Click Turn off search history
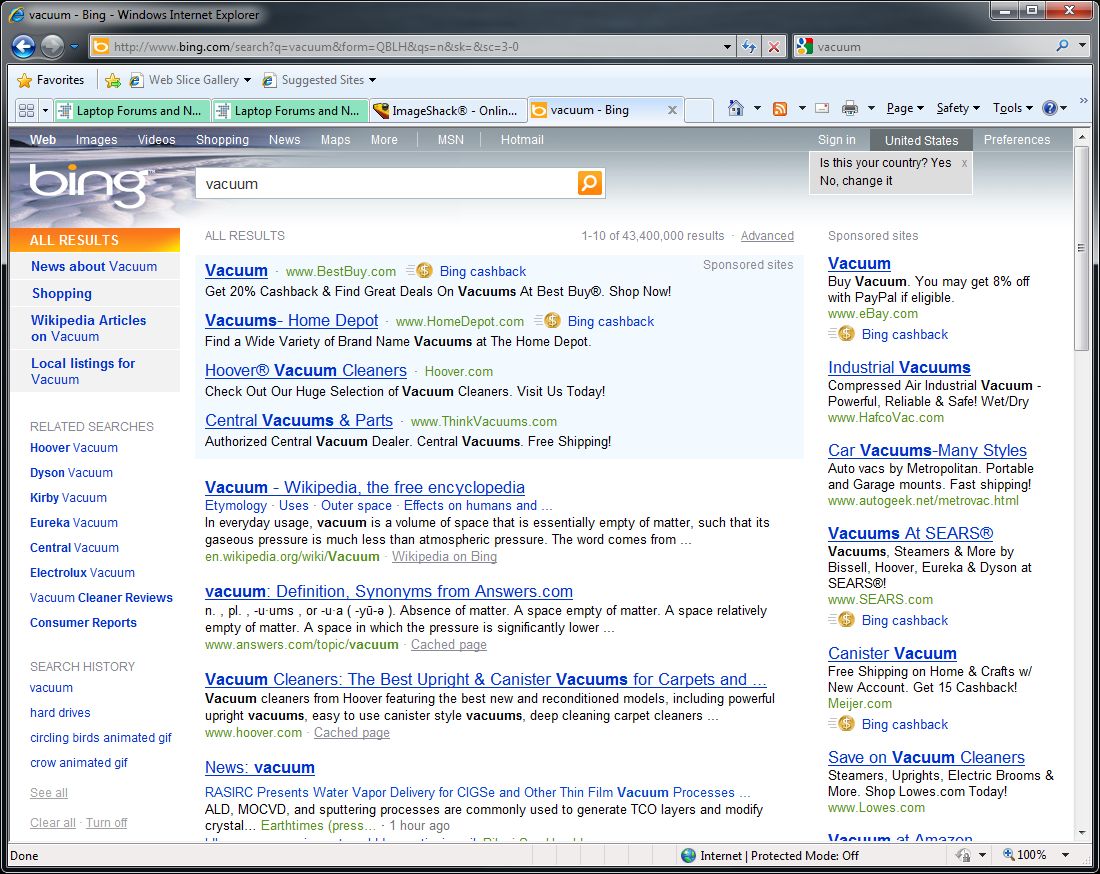 107,823
